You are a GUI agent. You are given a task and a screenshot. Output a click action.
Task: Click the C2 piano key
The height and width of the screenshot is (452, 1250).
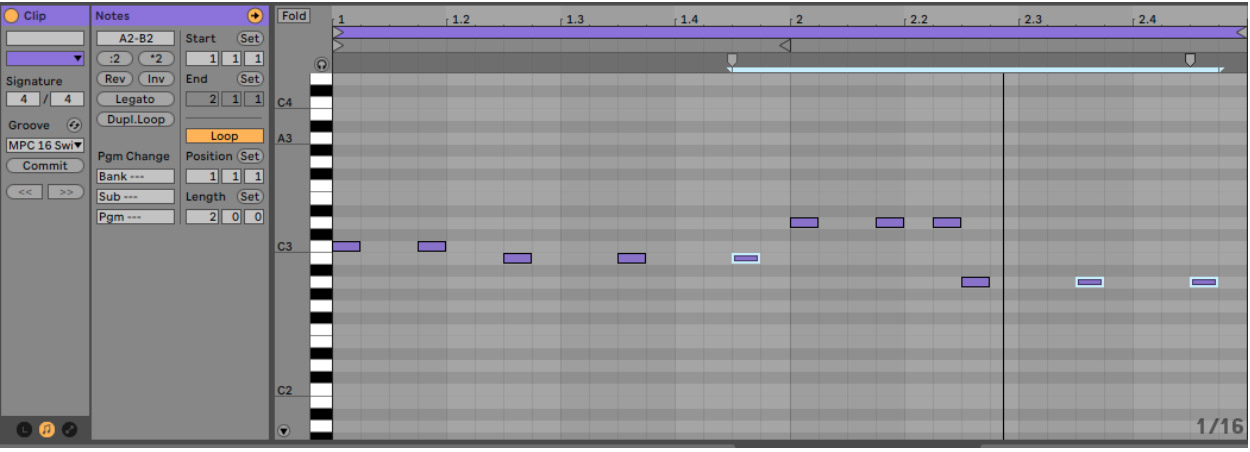click(x=321, y=390)
